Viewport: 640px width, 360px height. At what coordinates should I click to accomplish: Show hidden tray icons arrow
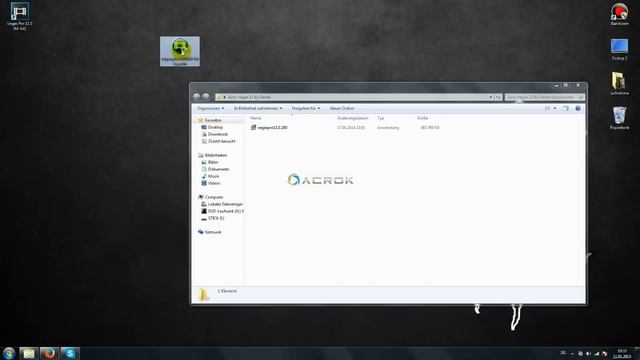[572, 353]
